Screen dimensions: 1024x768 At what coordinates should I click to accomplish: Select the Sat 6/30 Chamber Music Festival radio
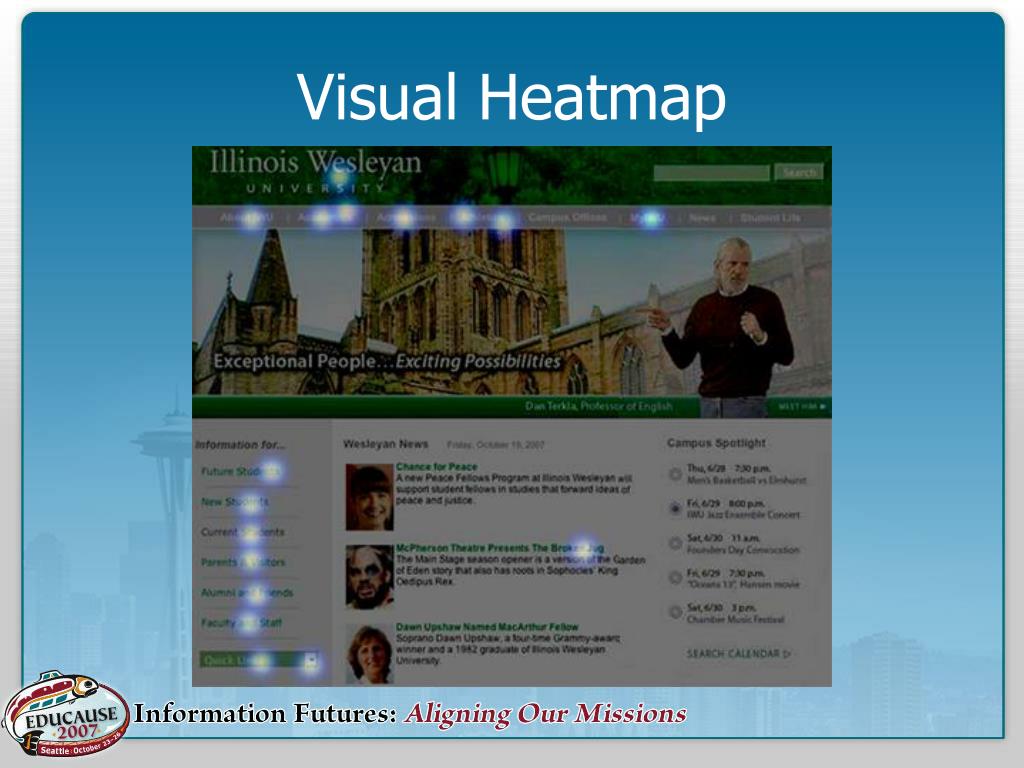(x=675, y=613)
